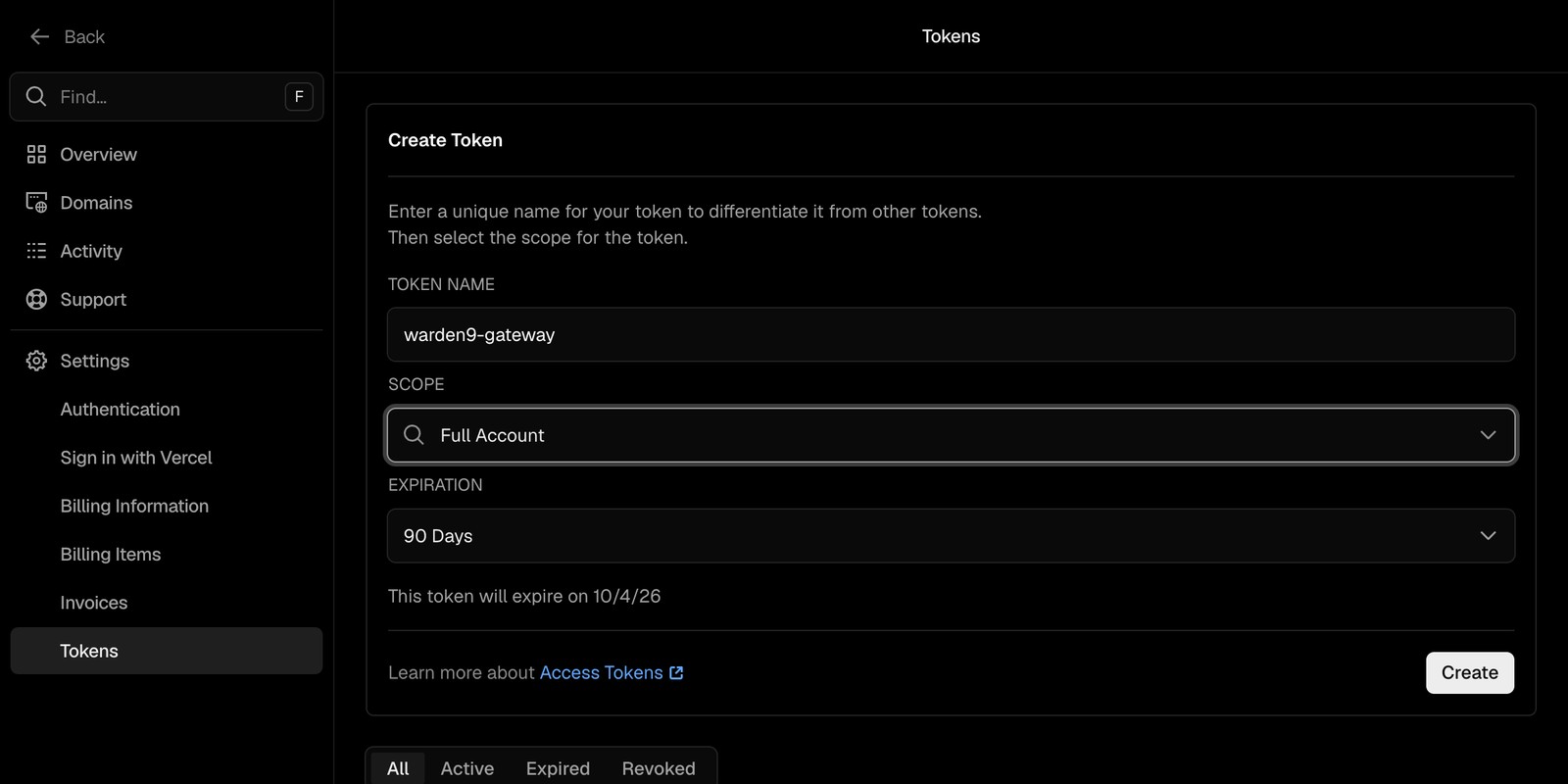Select Tokens in the sidebar

click(167, 651)
